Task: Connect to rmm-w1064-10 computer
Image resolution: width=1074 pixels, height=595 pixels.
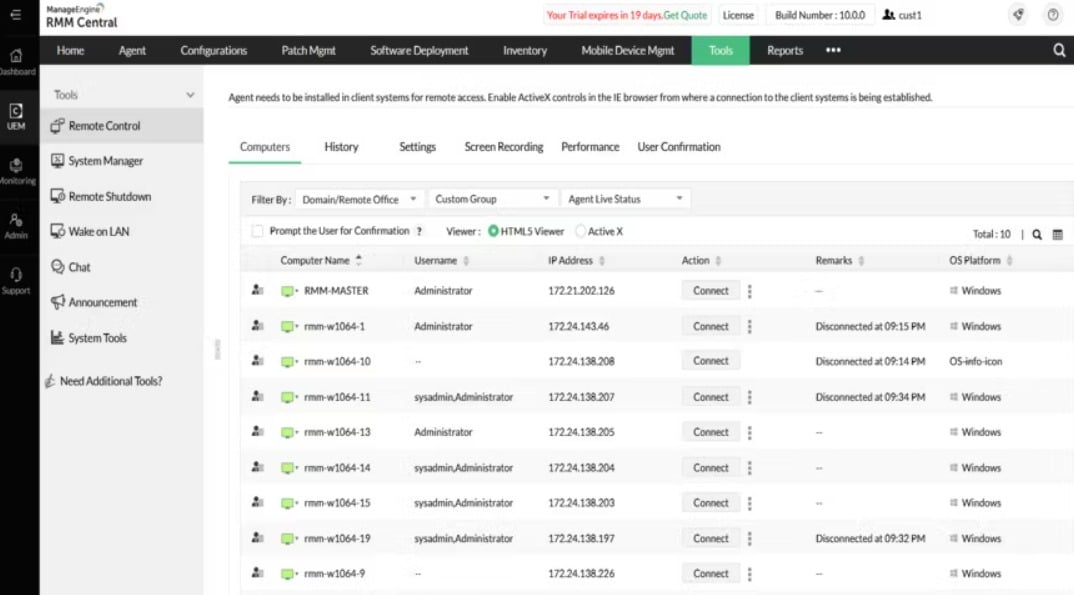Action: (710, 361)
